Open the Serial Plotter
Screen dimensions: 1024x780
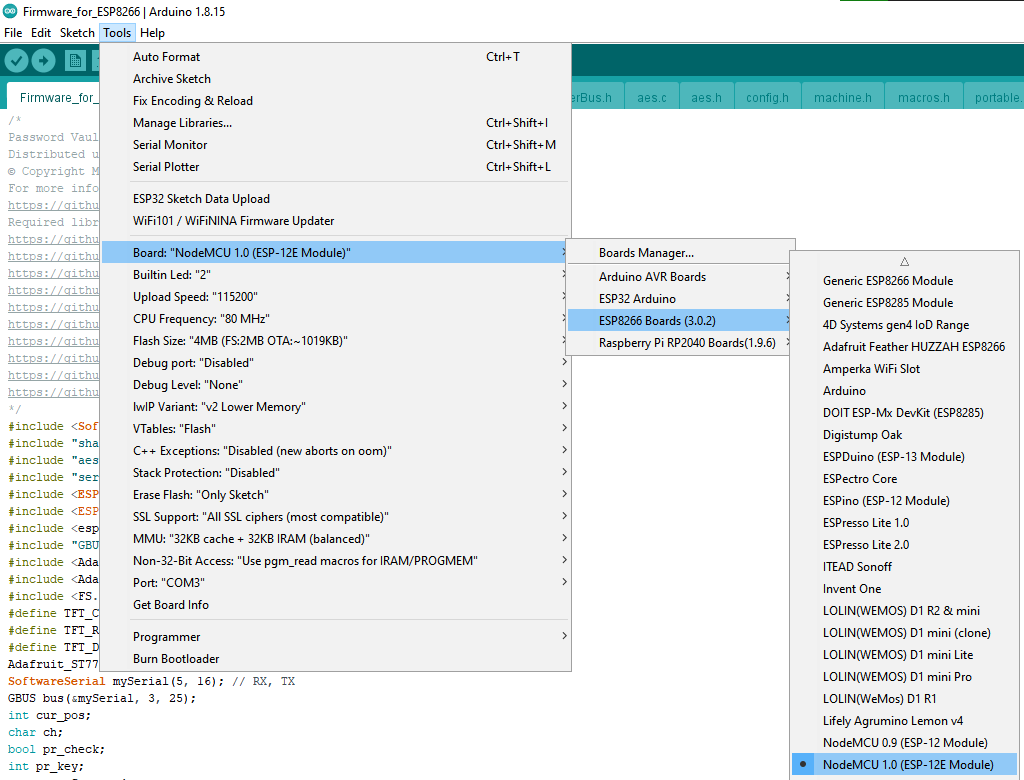coord(336,167)
